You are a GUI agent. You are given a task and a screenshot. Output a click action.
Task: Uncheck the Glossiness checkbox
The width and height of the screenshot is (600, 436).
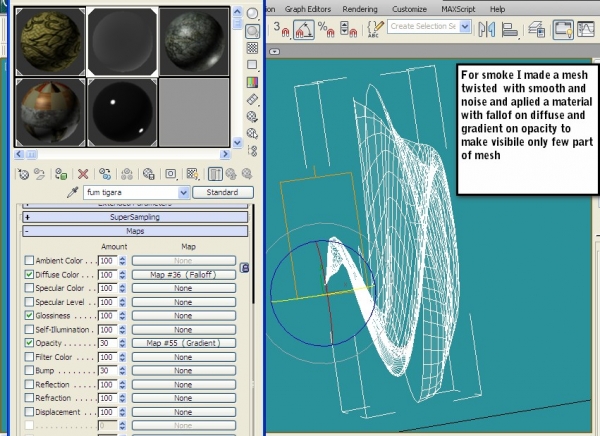point(29,315)
